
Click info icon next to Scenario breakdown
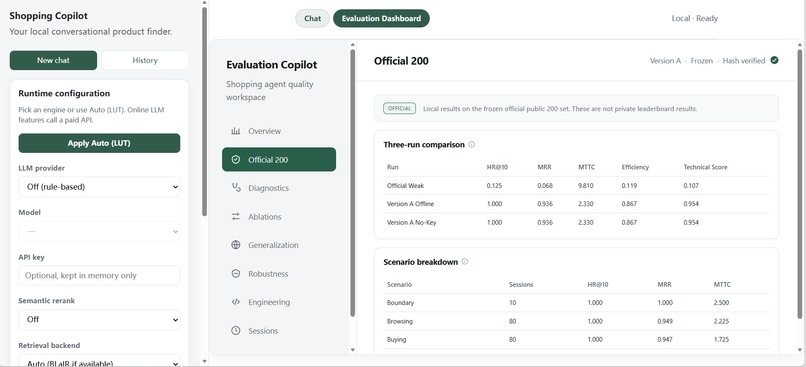465,262
